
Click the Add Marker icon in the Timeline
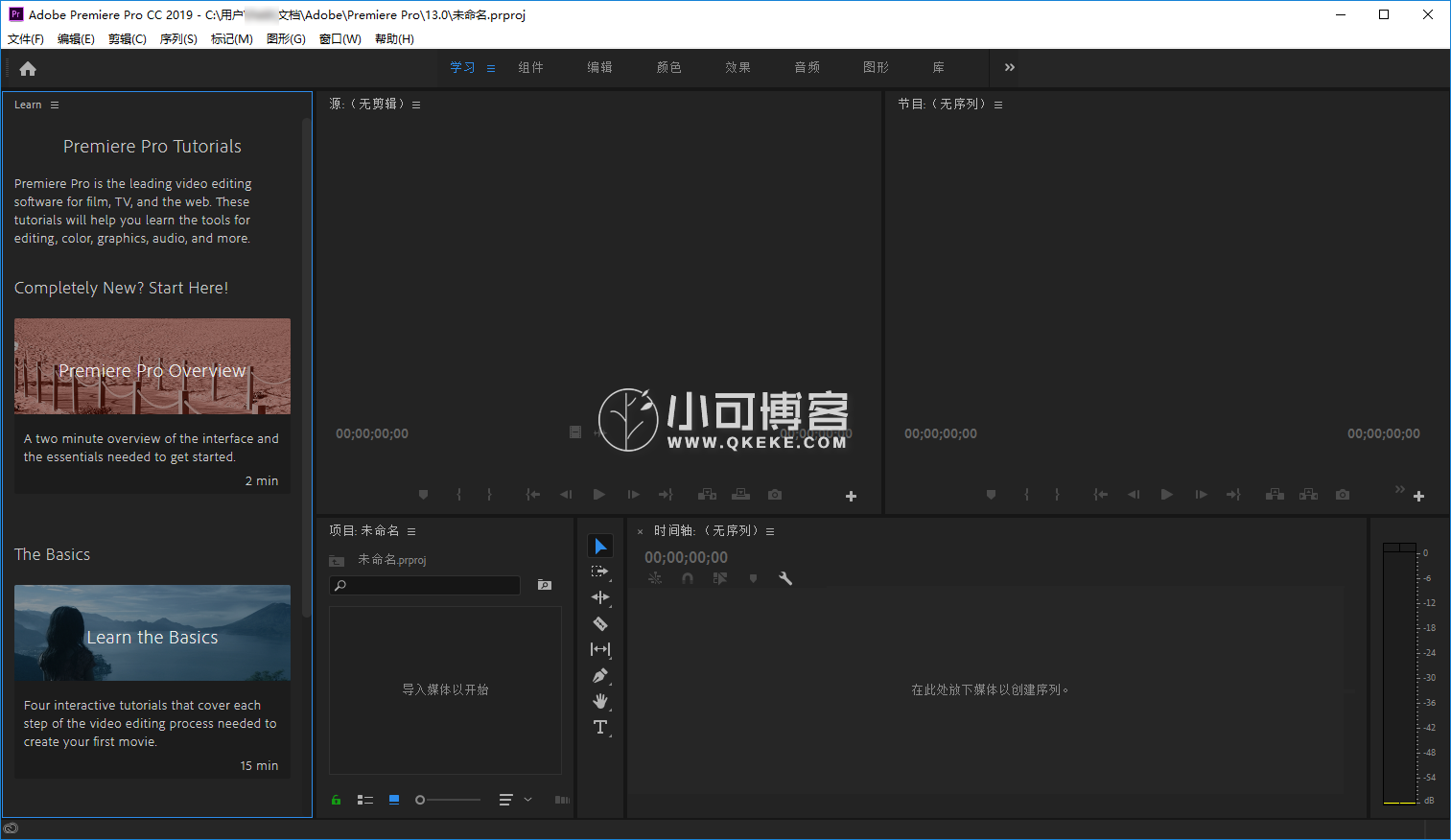click(753, 578)
